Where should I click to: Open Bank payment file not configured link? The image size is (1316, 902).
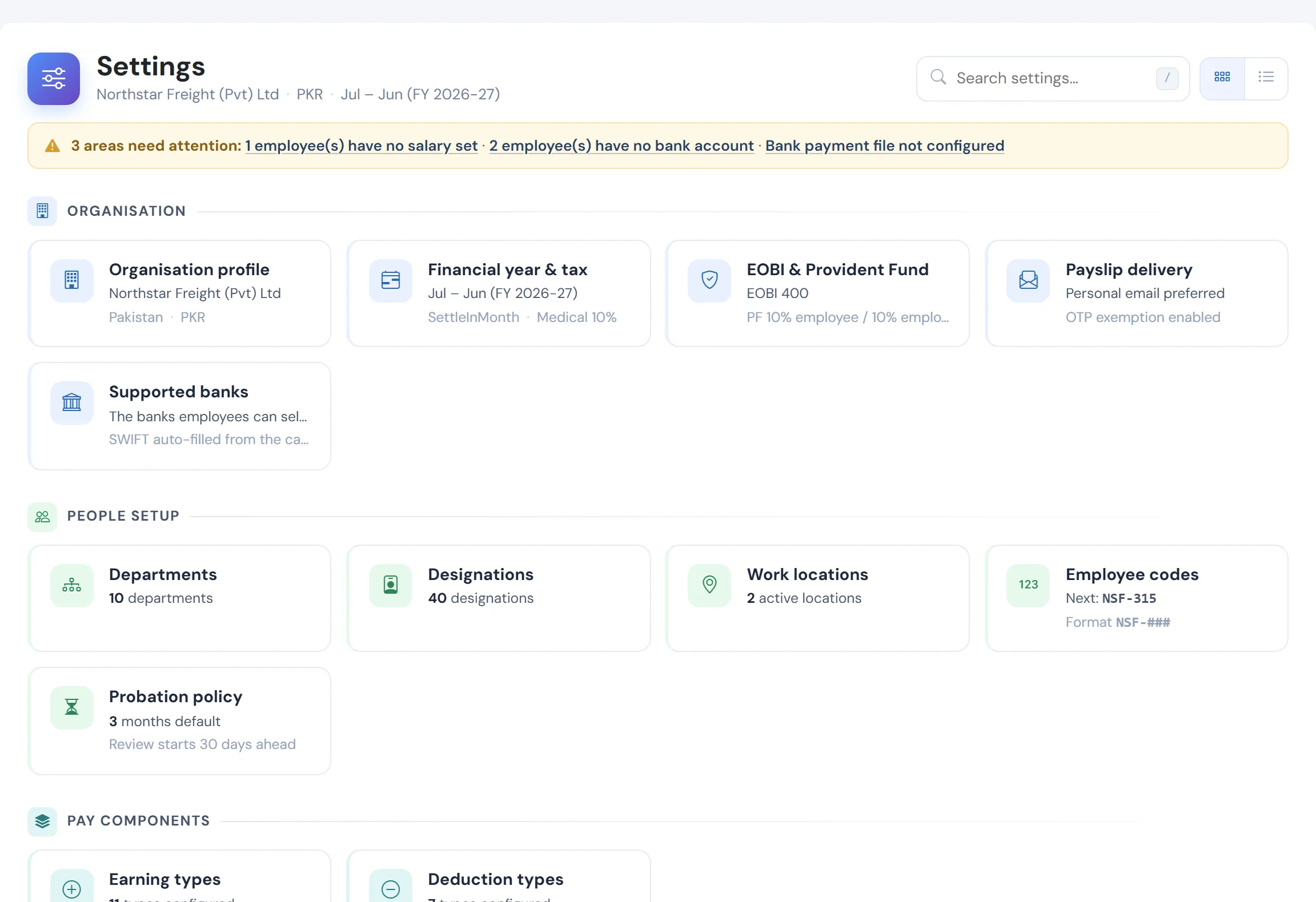pyautogui.click(x=885, y=146)
